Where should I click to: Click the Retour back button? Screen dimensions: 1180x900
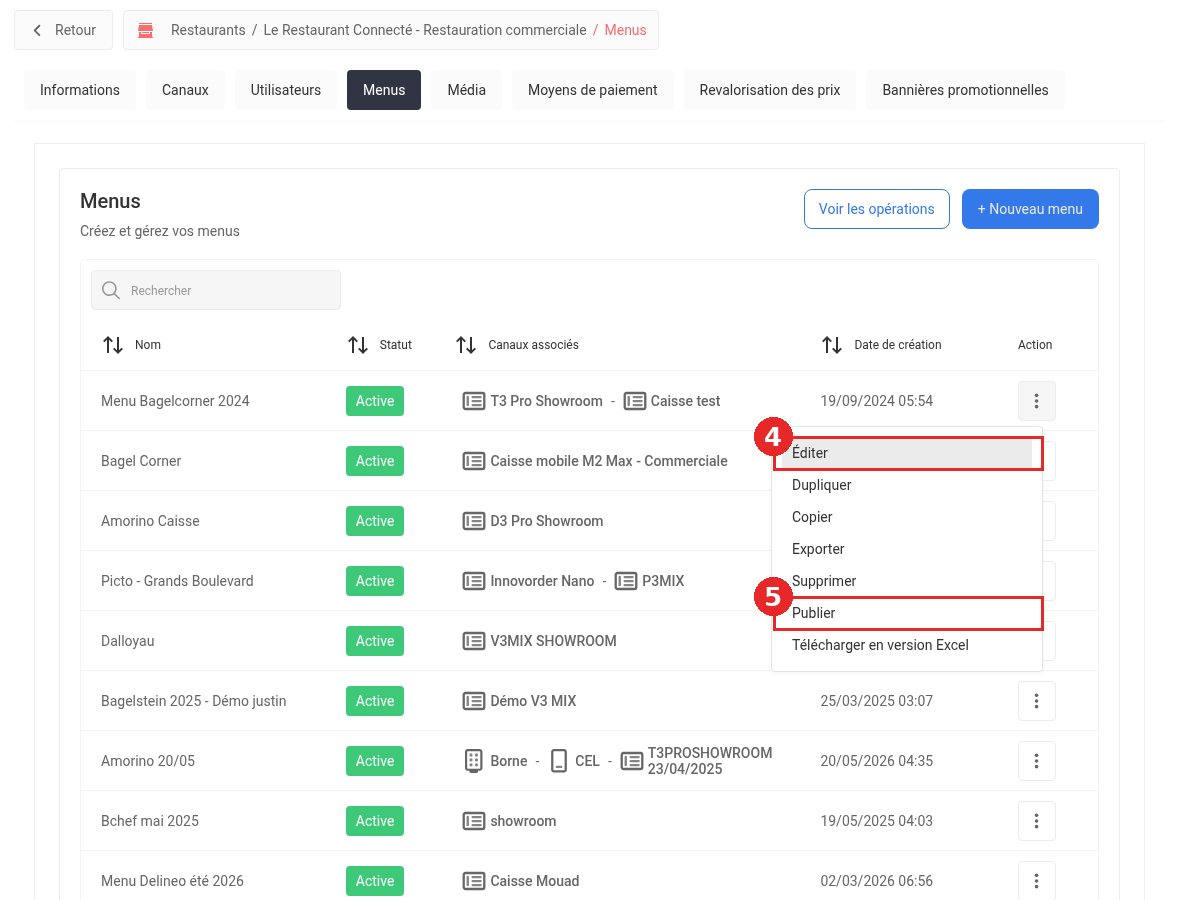pyautogui.click(x=63, y=30)
